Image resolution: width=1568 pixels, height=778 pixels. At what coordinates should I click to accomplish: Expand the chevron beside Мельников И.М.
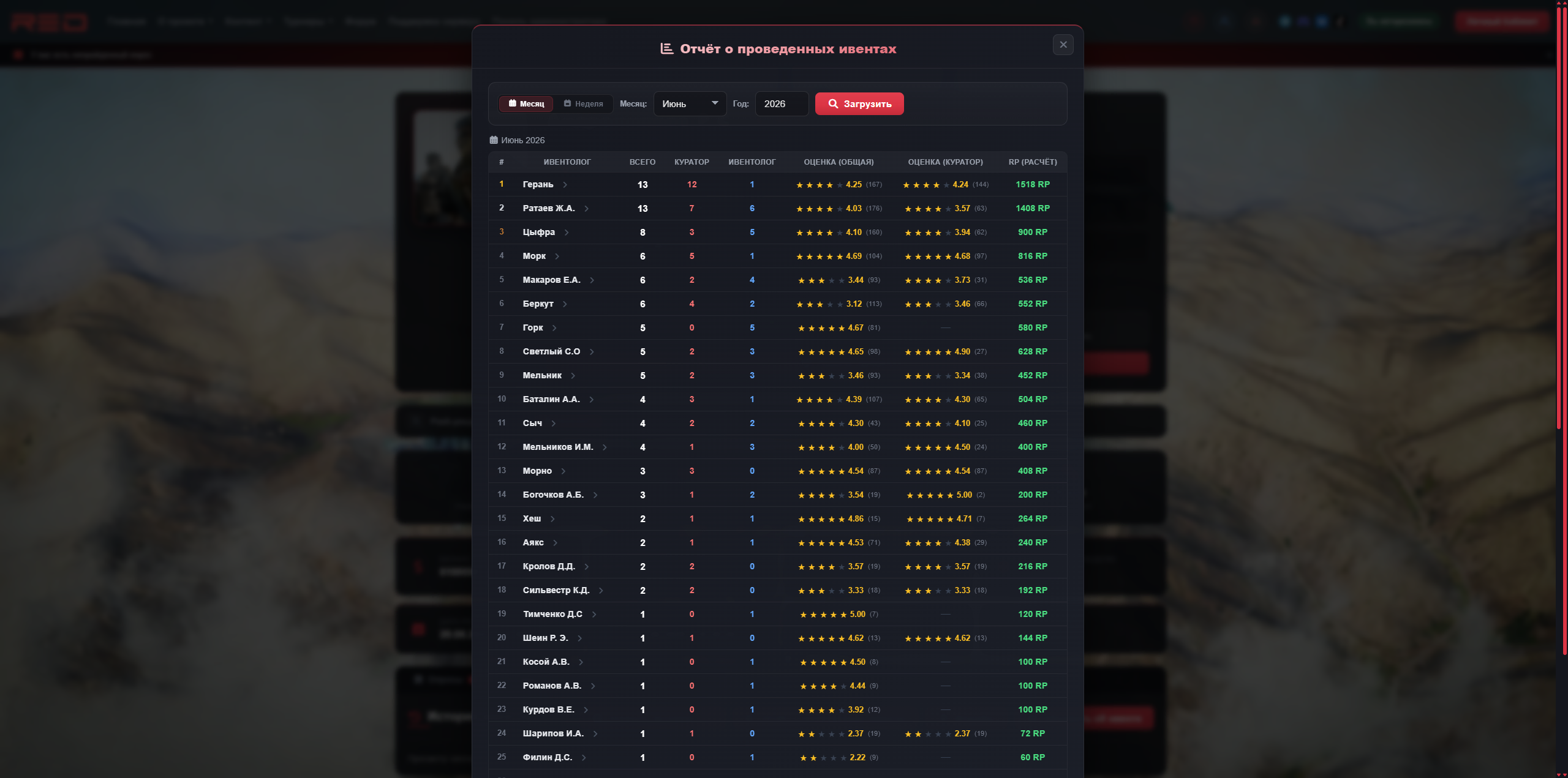click(x=605, y=447)
